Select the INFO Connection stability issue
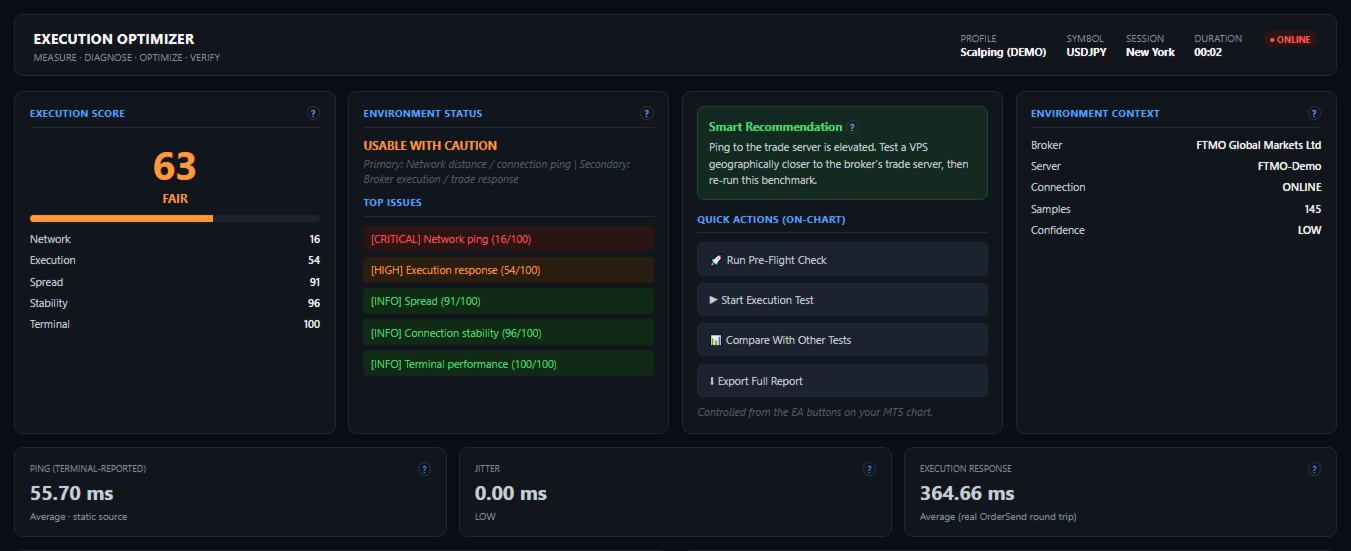The width and height of the screenshot is (1351, 551). (x=508, y=333)
